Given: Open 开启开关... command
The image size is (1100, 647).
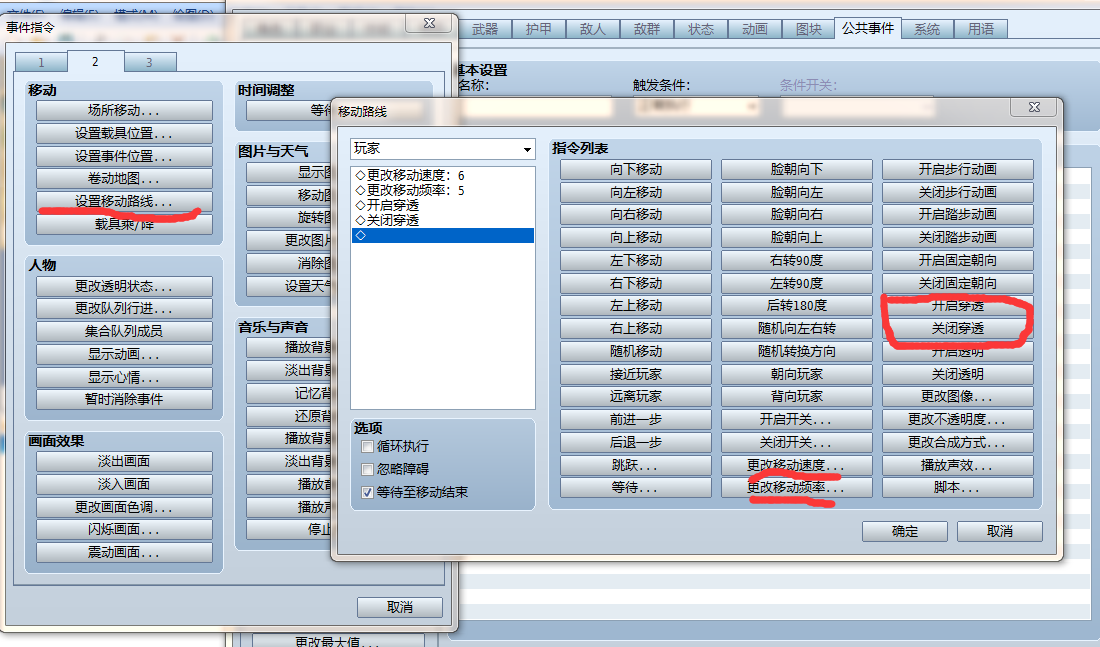Looking at the screenshot, I should click(797, 420).
